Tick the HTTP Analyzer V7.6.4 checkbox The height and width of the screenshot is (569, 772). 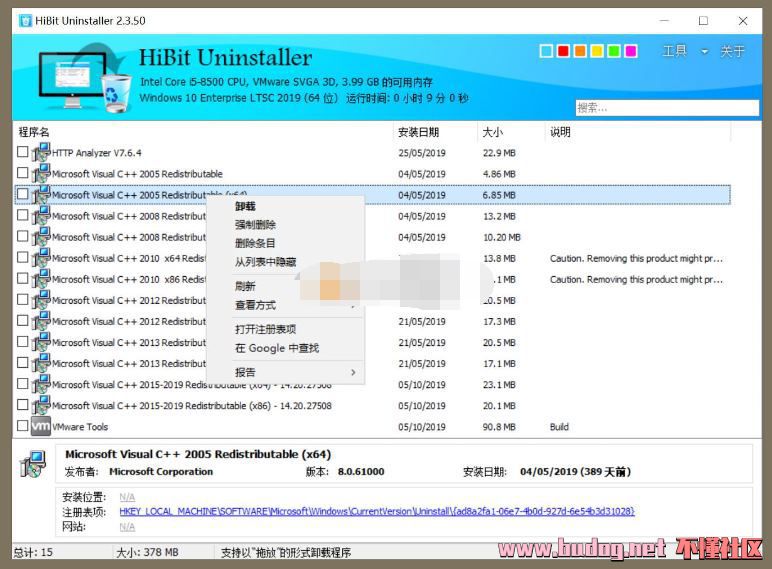click(23, 152)
